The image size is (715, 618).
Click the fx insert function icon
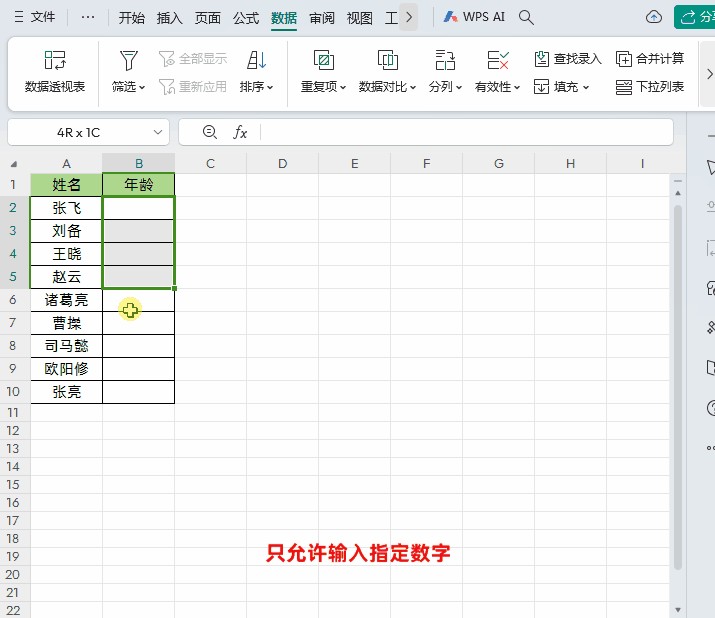[240, 132]
